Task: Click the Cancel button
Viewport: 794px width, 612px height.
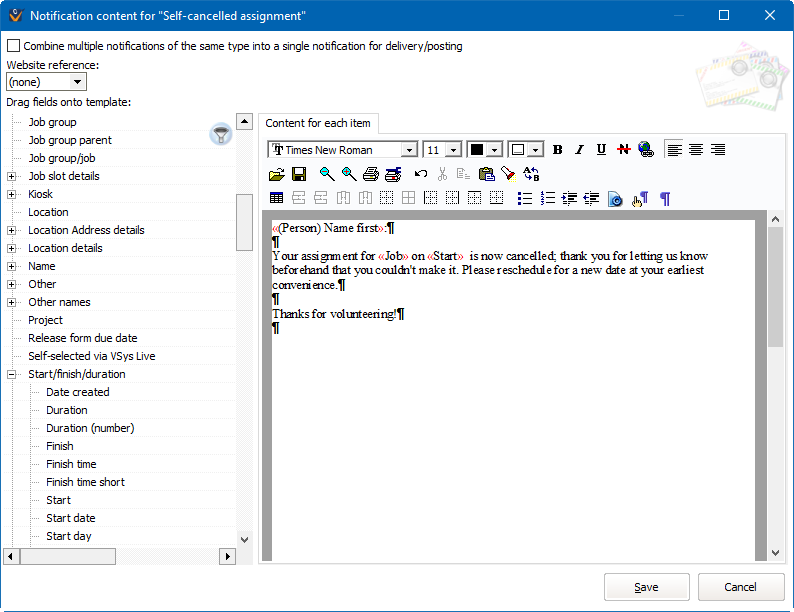Action: tap(740, 587)
